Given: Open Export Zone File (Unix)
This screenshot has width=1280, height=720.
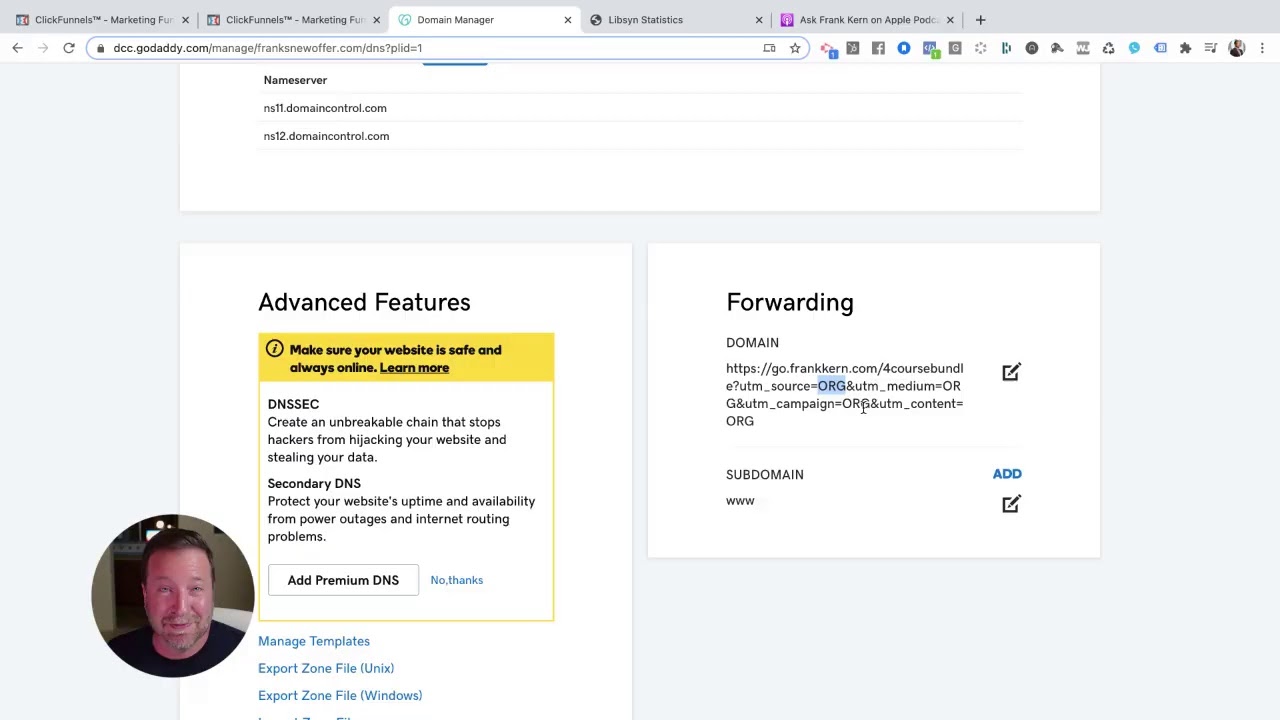Looking at the screenshot, I should coord(326,668).
